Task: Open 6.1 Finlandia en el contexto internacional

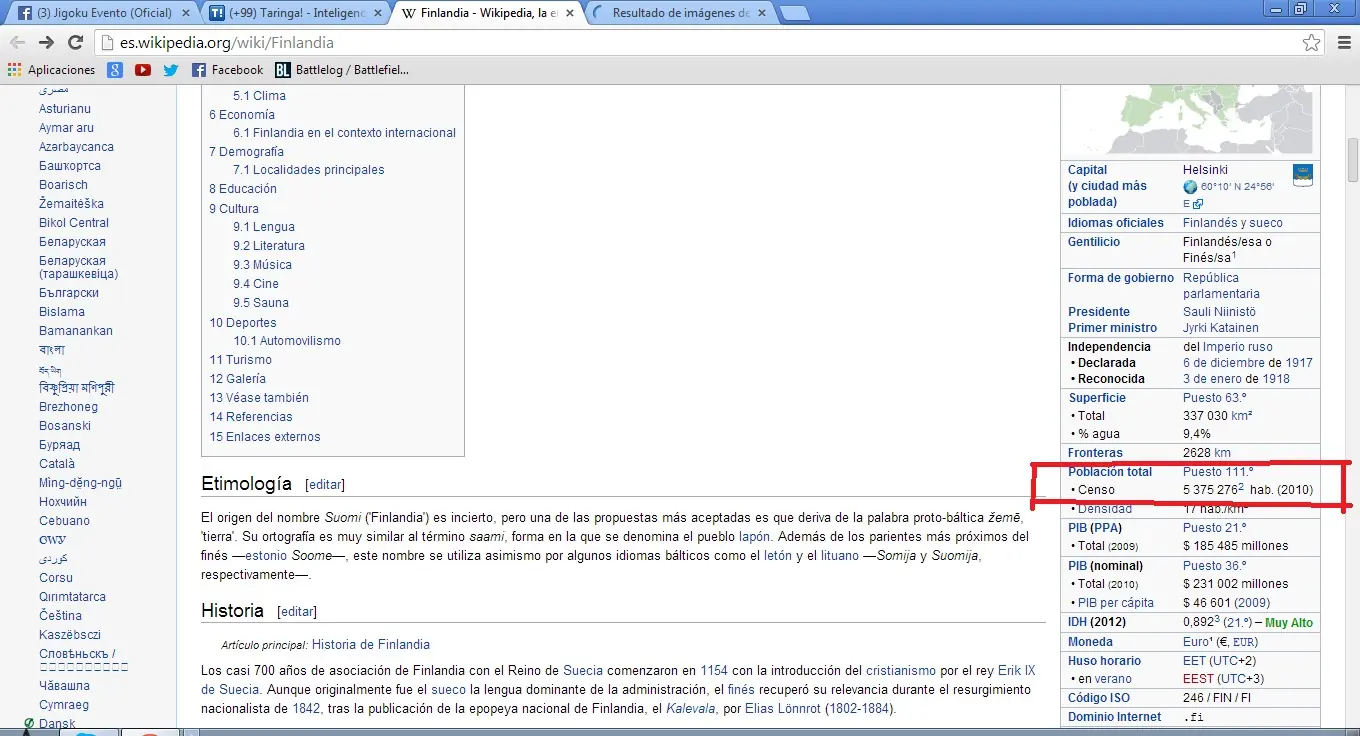Action: tap(344, 133)
